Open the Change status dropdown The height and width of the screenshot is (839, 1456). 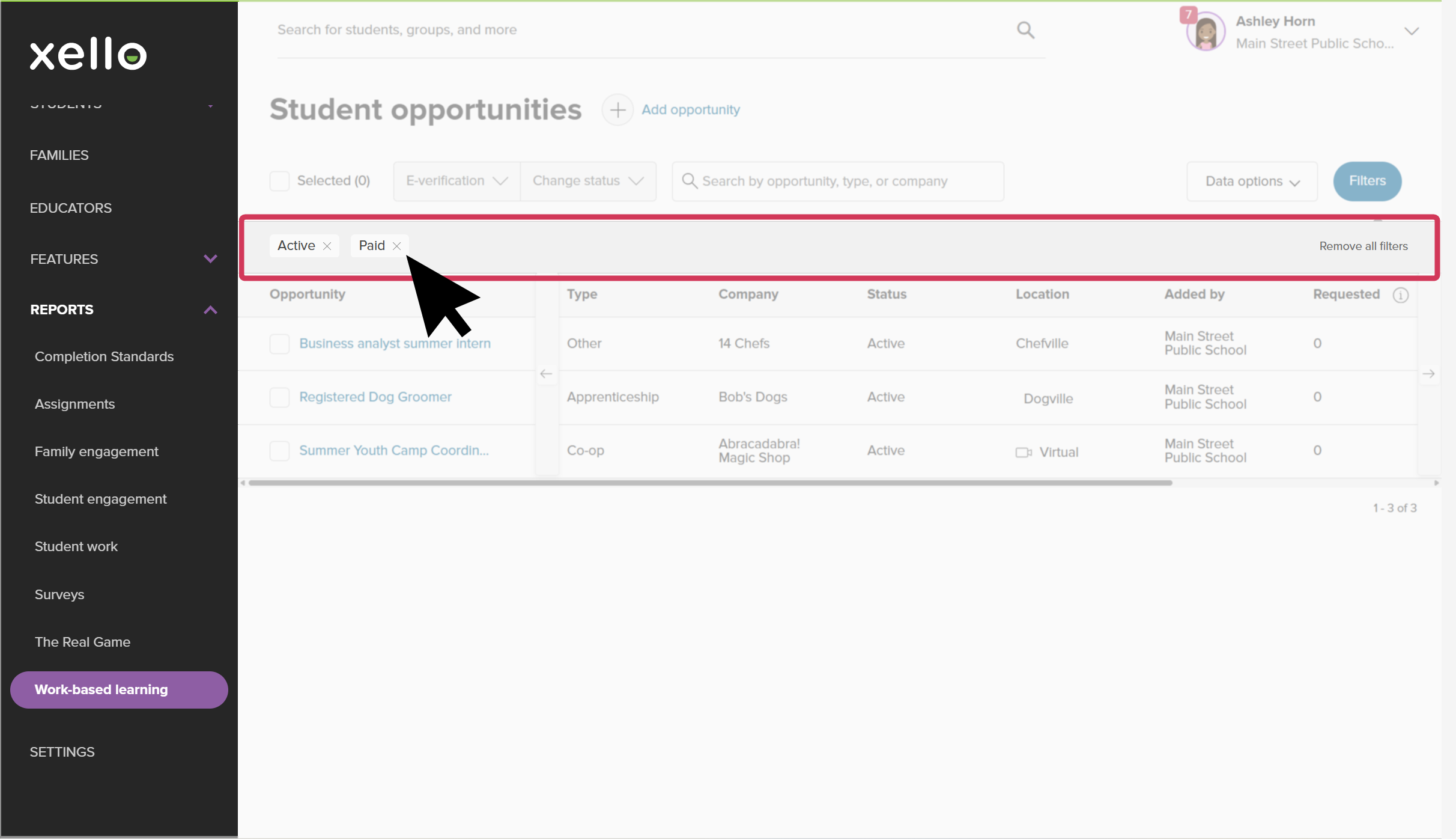[x=588, y=181]
